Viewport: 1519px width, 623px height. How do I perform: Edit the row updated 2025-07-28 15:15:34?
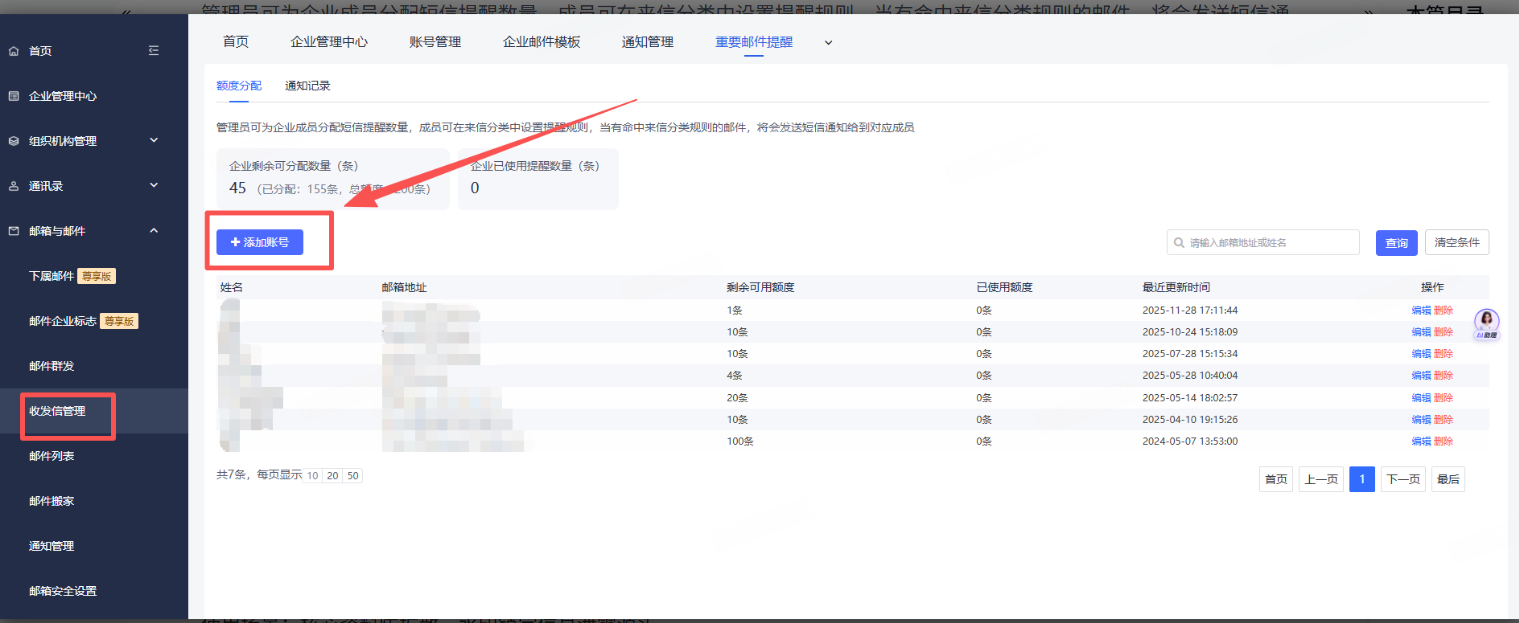tap(1421, 354)
